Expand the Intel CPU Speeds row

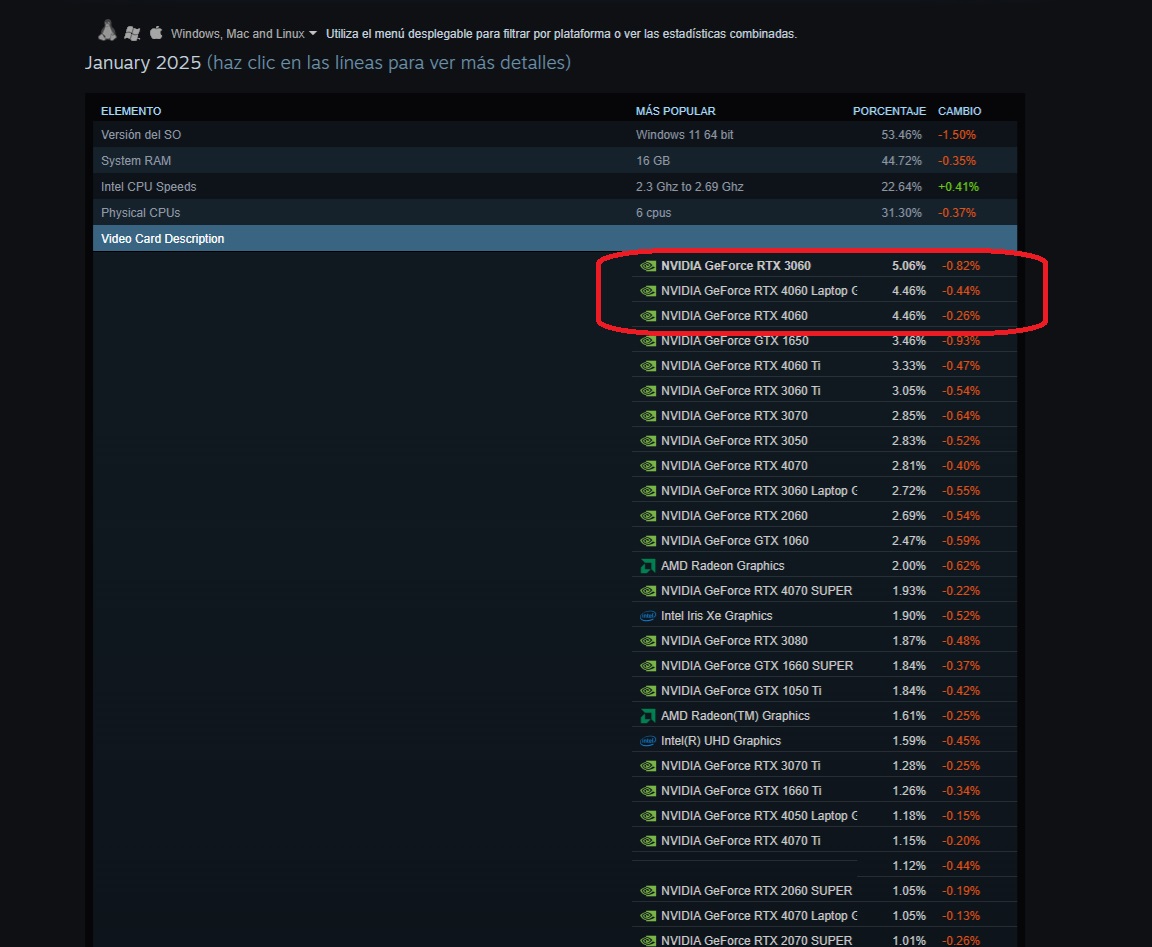(148, 187)
